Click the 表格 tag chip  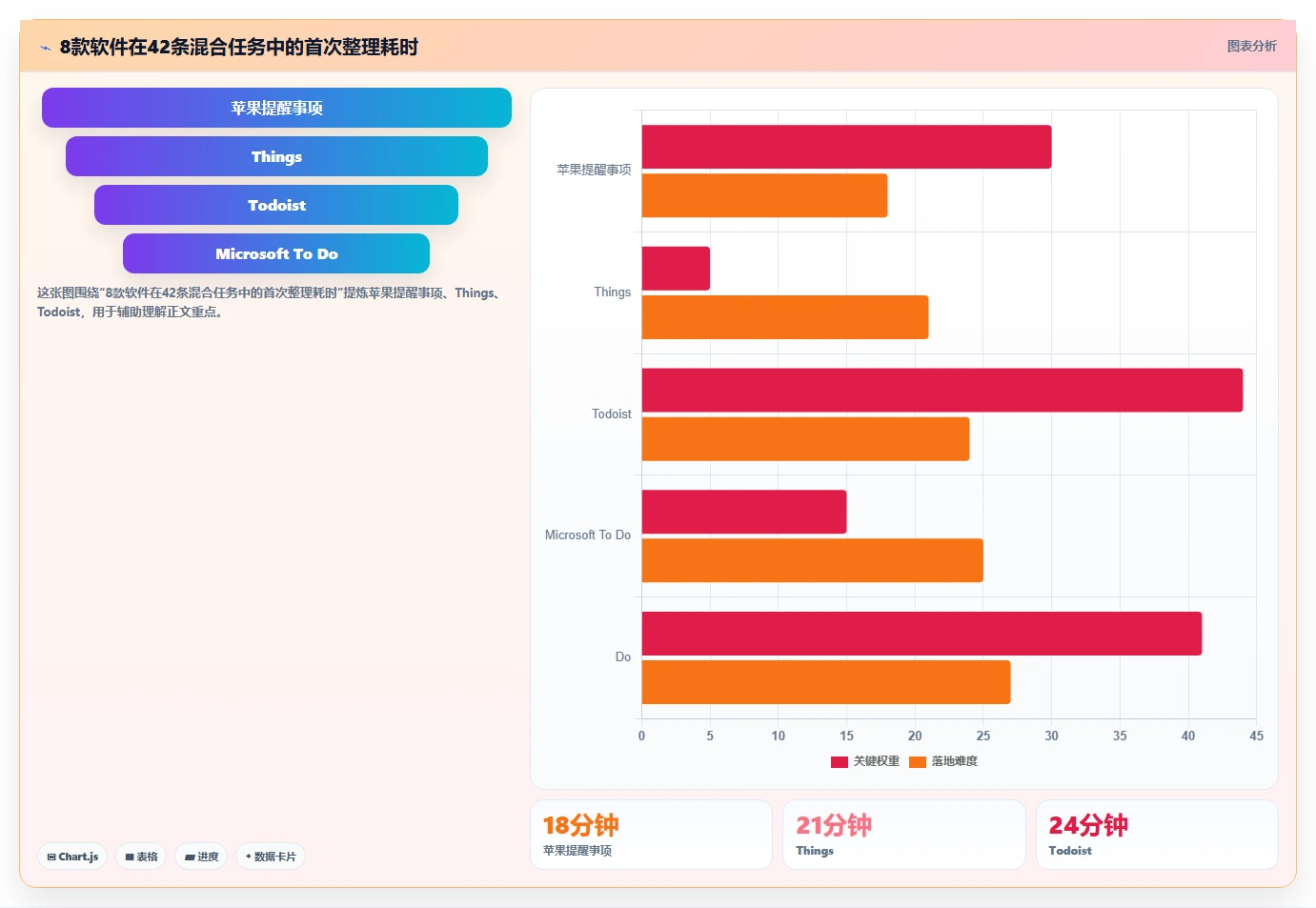pyautogui.click(x=141, y=857)
